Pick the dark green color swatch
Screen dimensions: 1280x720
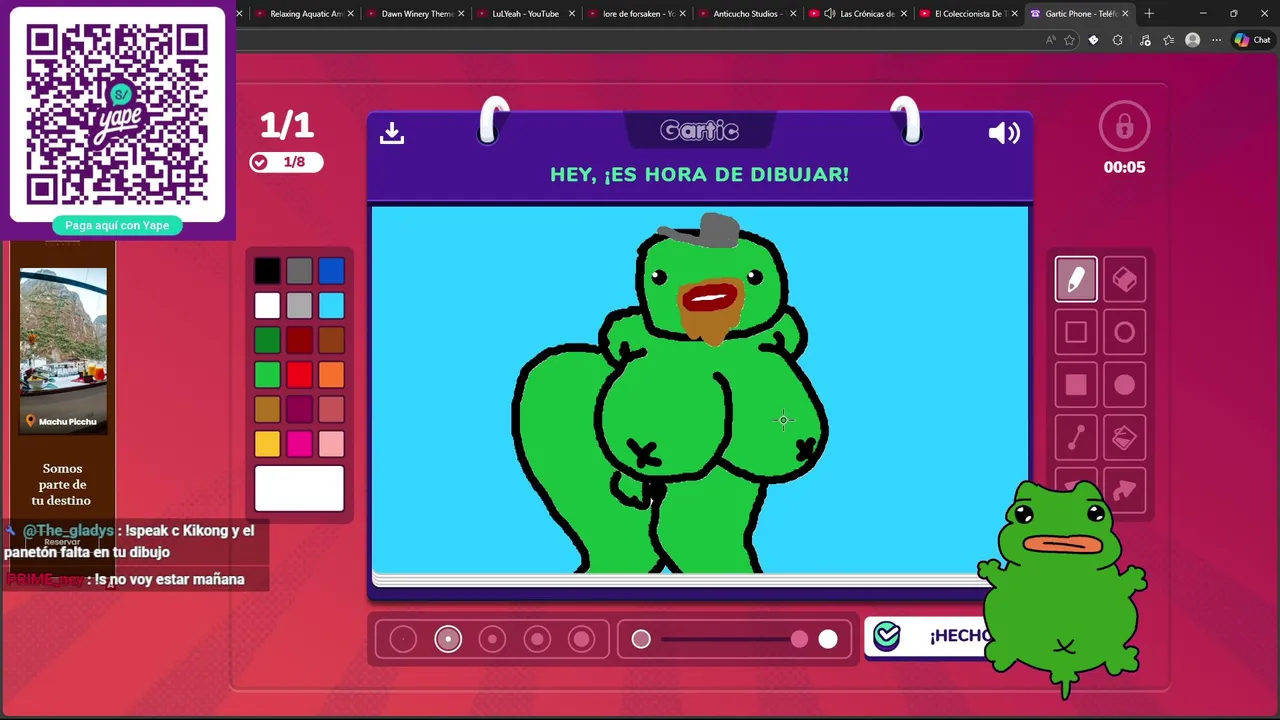[267, 340]
